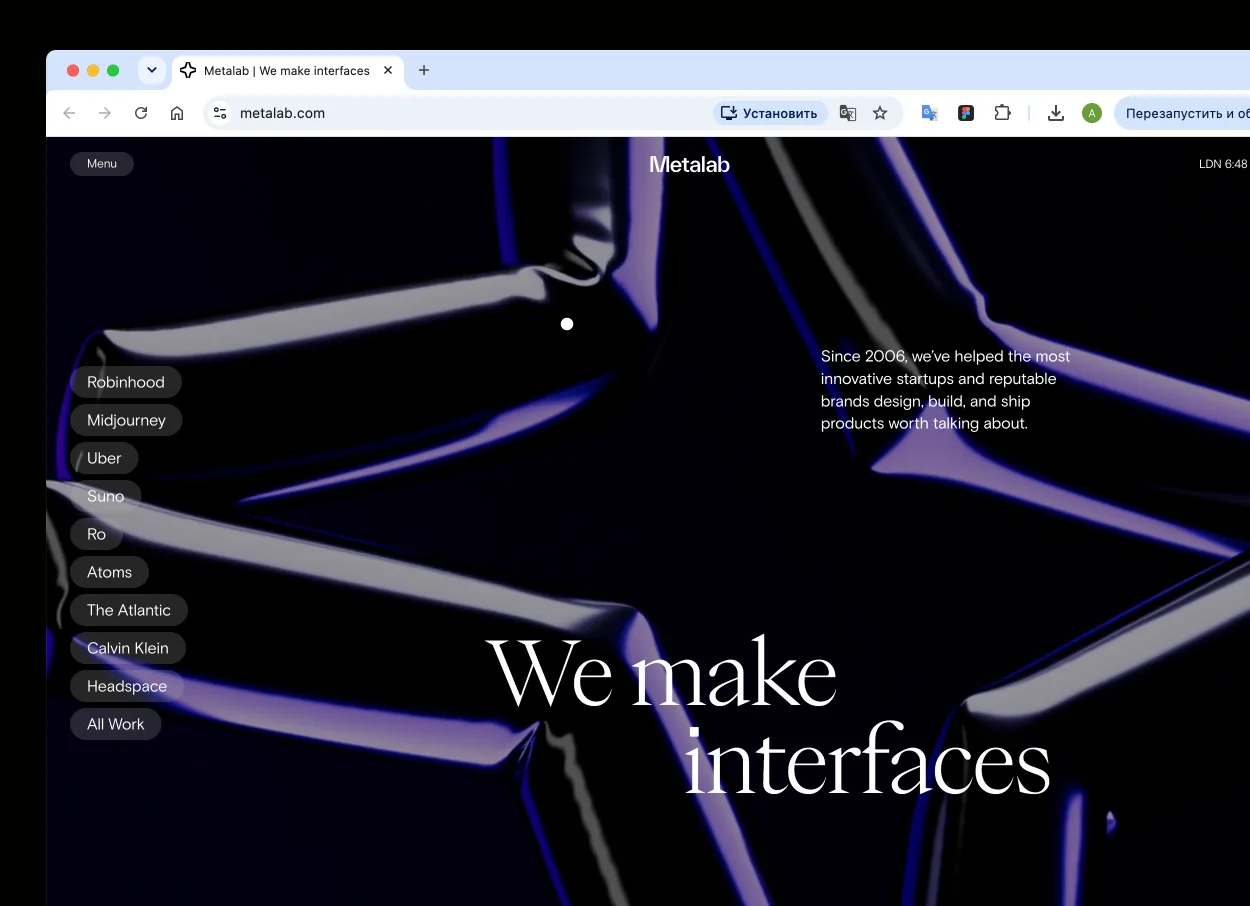Open a new tab with plus button
Viewport: 1250px width, 906px height.
424,70
